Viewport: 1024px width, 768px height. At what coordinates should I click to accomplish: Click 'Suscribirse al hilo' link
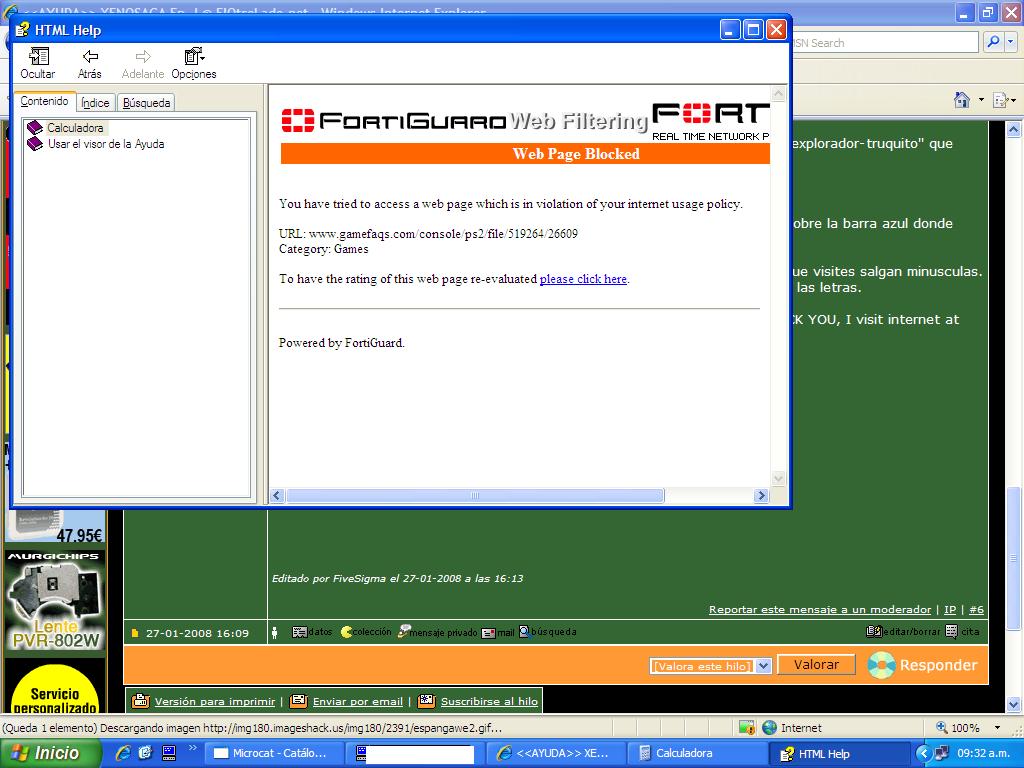coord(489,701)
